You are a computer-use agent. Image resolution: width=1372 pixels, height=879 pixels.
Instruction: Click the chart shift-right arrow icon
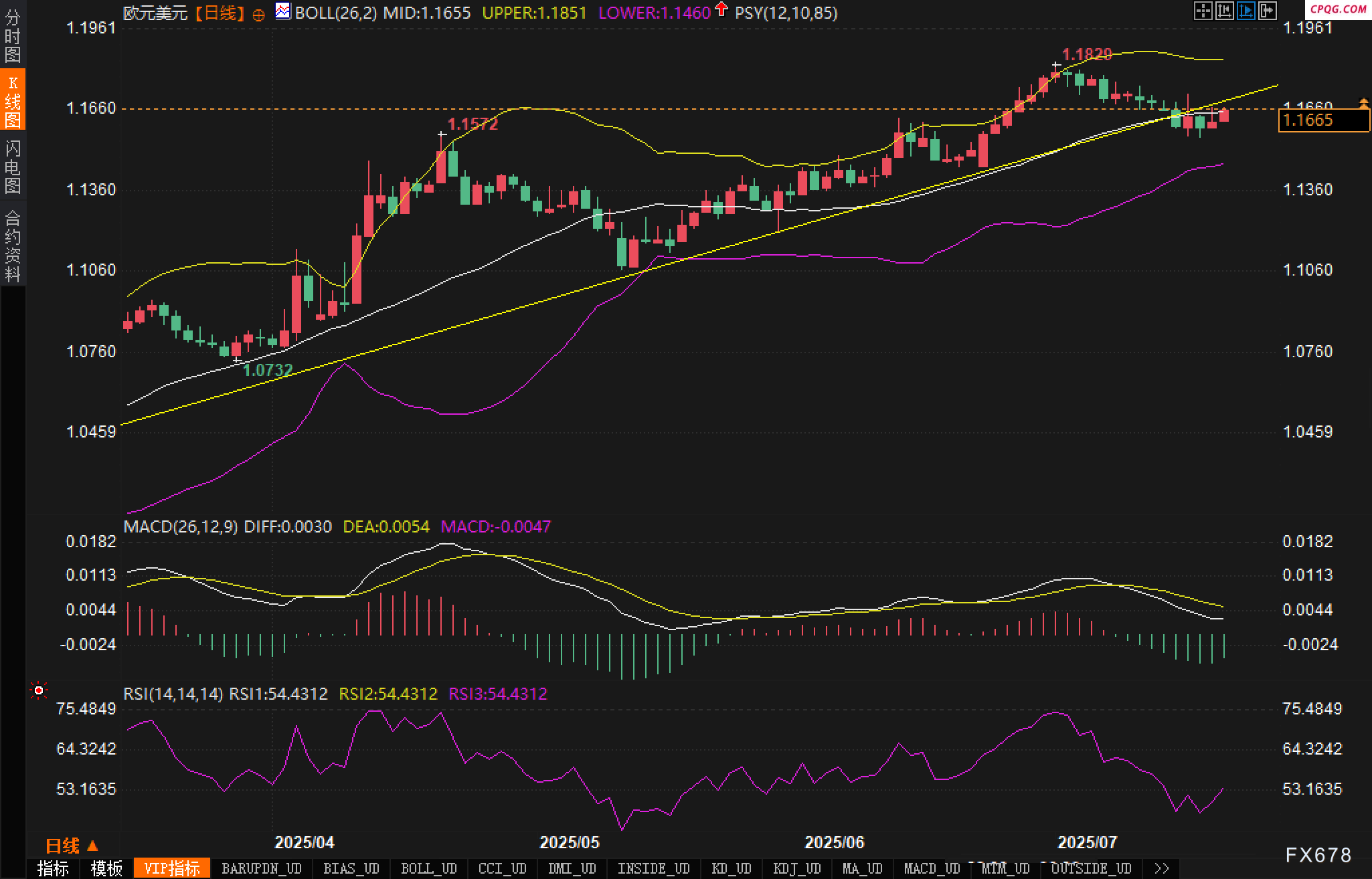(x=1267, y=11)
